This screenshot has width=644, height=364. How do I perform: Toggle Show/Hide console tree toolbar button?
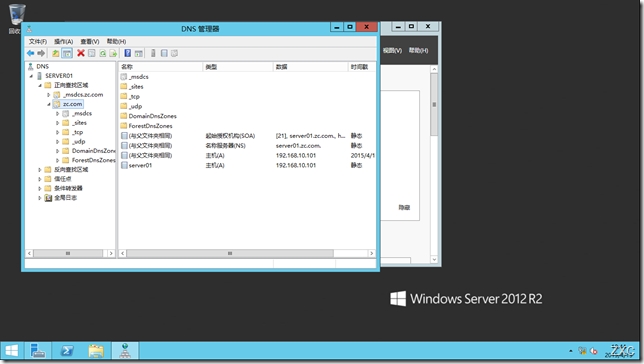[x=67, y=53]
